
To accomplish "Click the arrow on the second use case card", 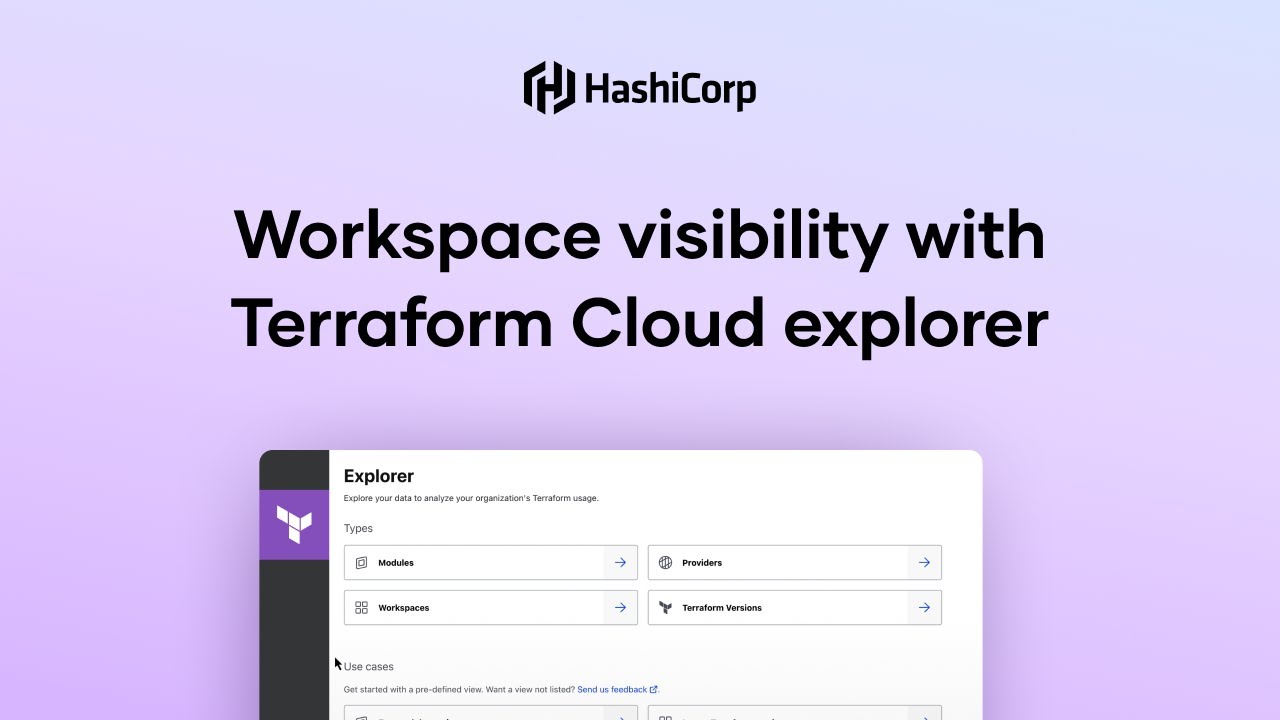I will (x=924, y=715).
